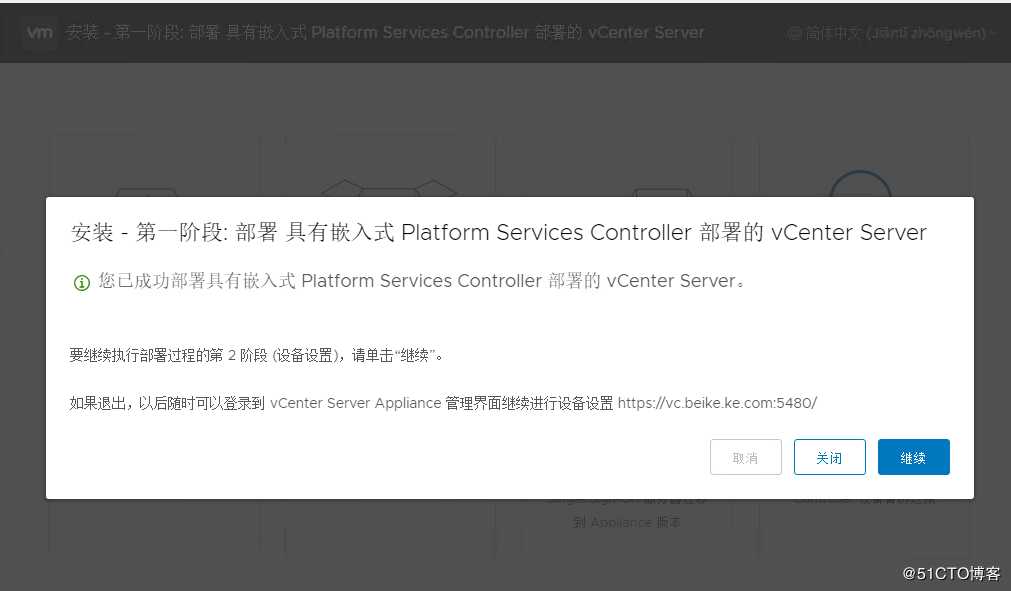Screen dimensions: 1011x591
Task: Click the blue 继续 (Continue) button
Action: pos(913,457)
